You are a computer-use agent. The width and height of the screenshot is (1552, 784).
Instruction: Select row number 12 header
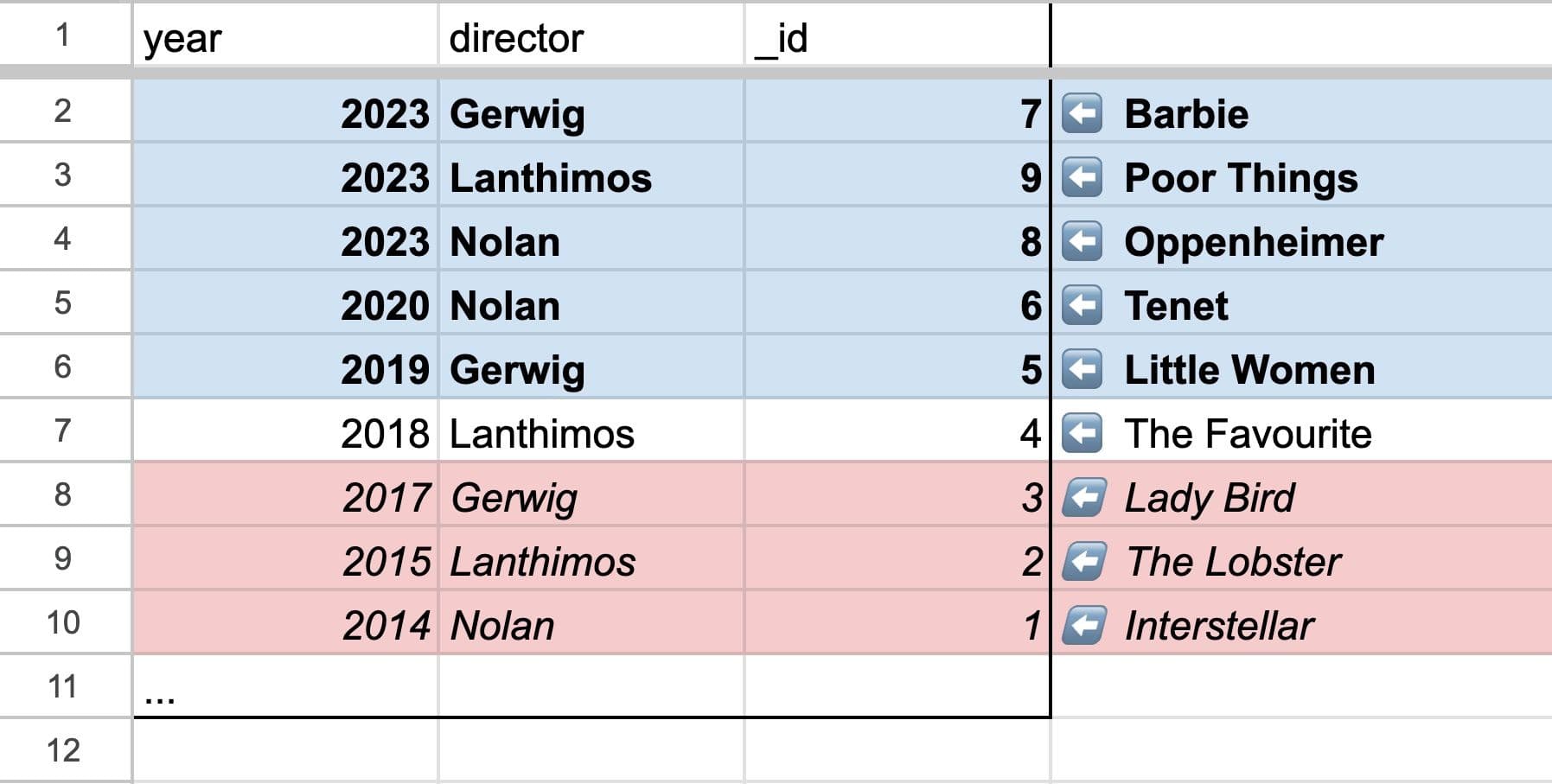63,750
